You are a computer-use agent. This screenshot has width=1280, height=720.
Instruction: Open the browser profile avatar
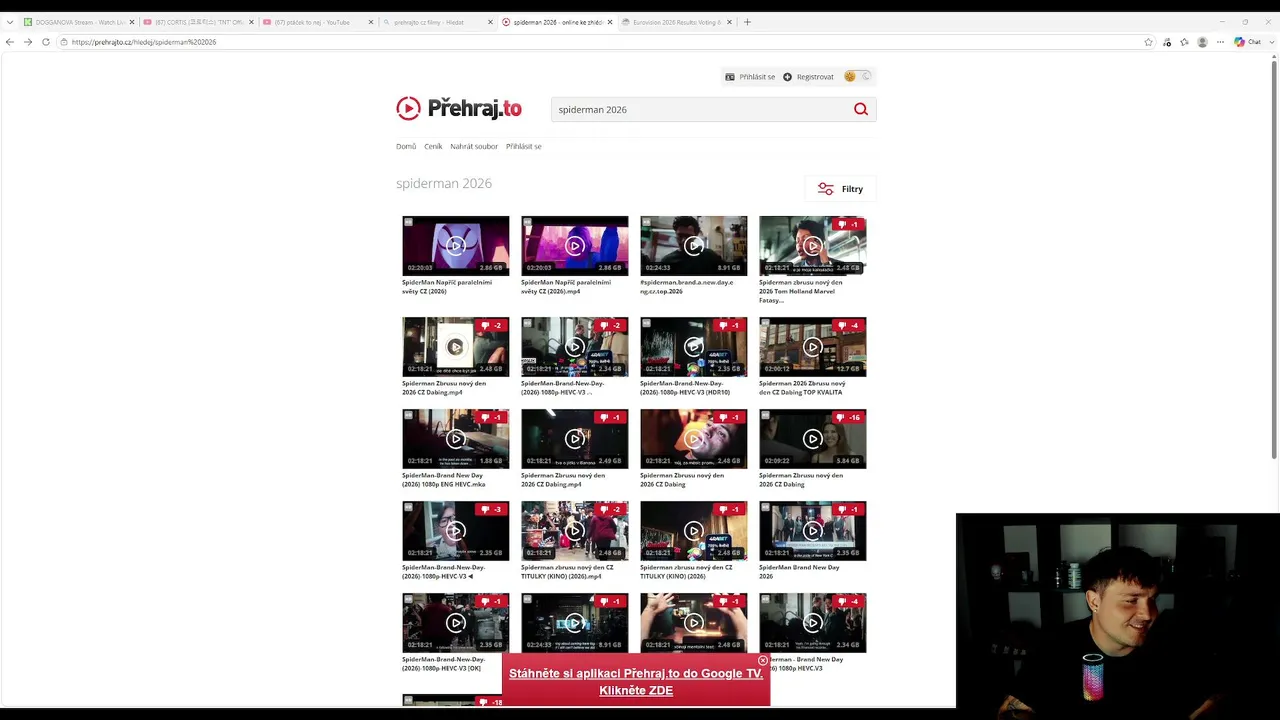(x=1202, y=42)
